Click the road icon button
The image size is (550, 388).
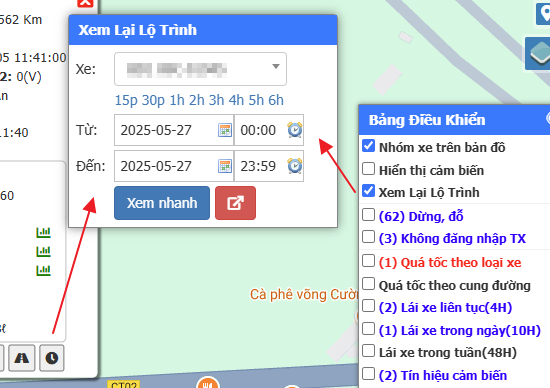[x=22, y=358]
